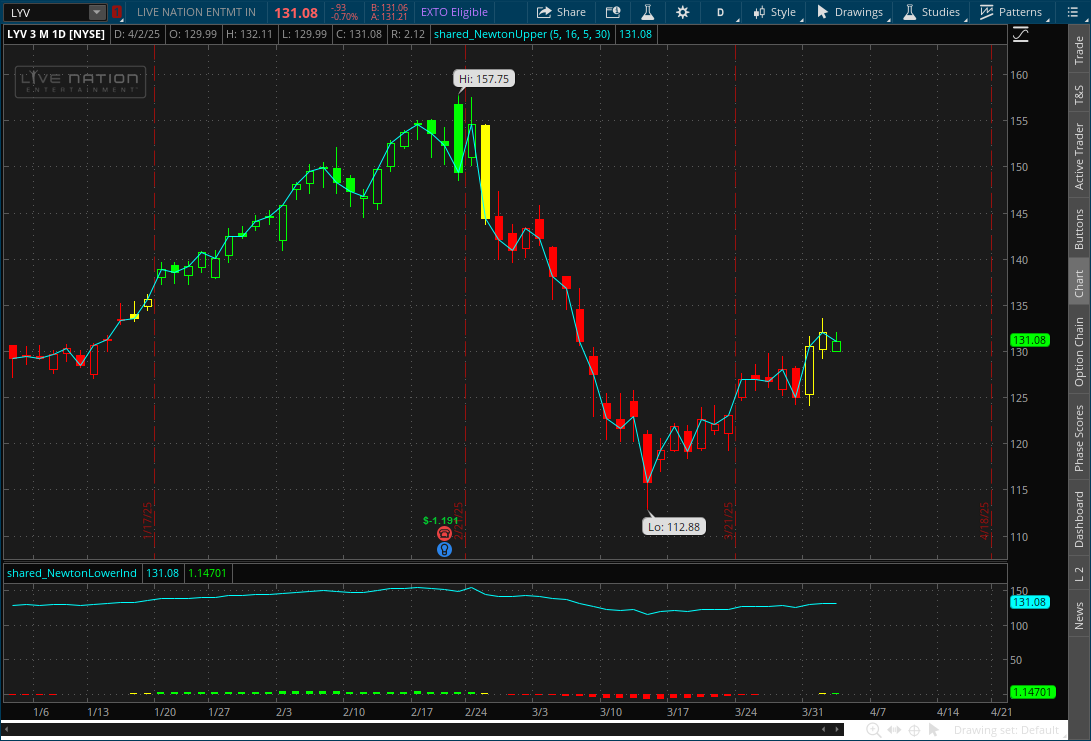The height and width of the screenshot is (741, 1091).
Task: Open chart settings gear icon
Action: [682, 12]
